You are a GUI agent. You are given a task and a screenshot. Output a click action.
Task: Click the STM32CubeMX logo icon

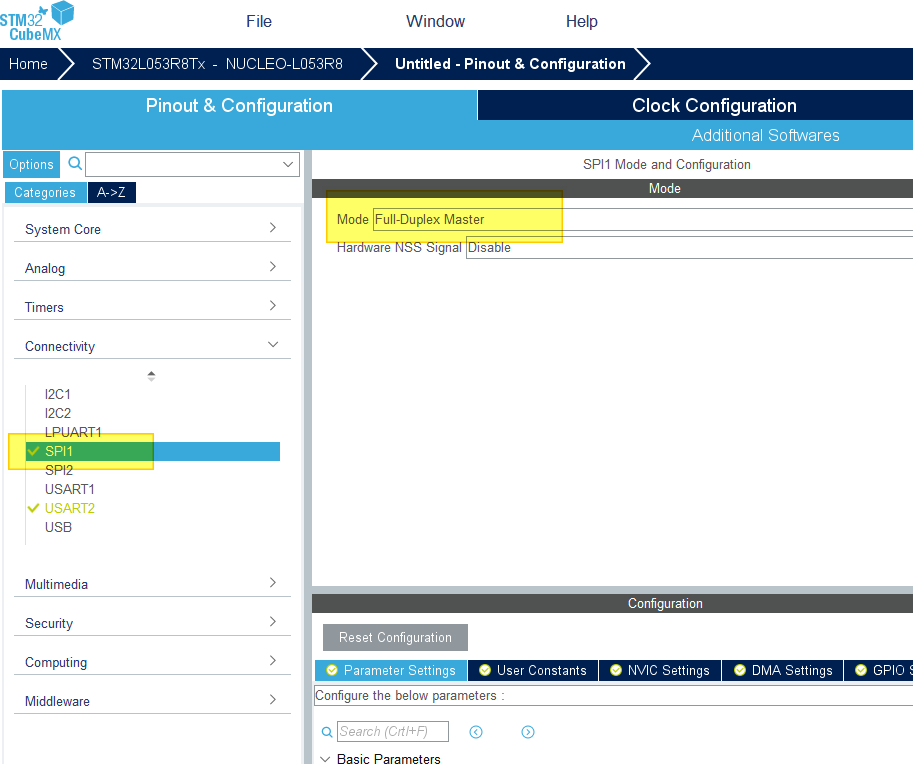[37, 21]
